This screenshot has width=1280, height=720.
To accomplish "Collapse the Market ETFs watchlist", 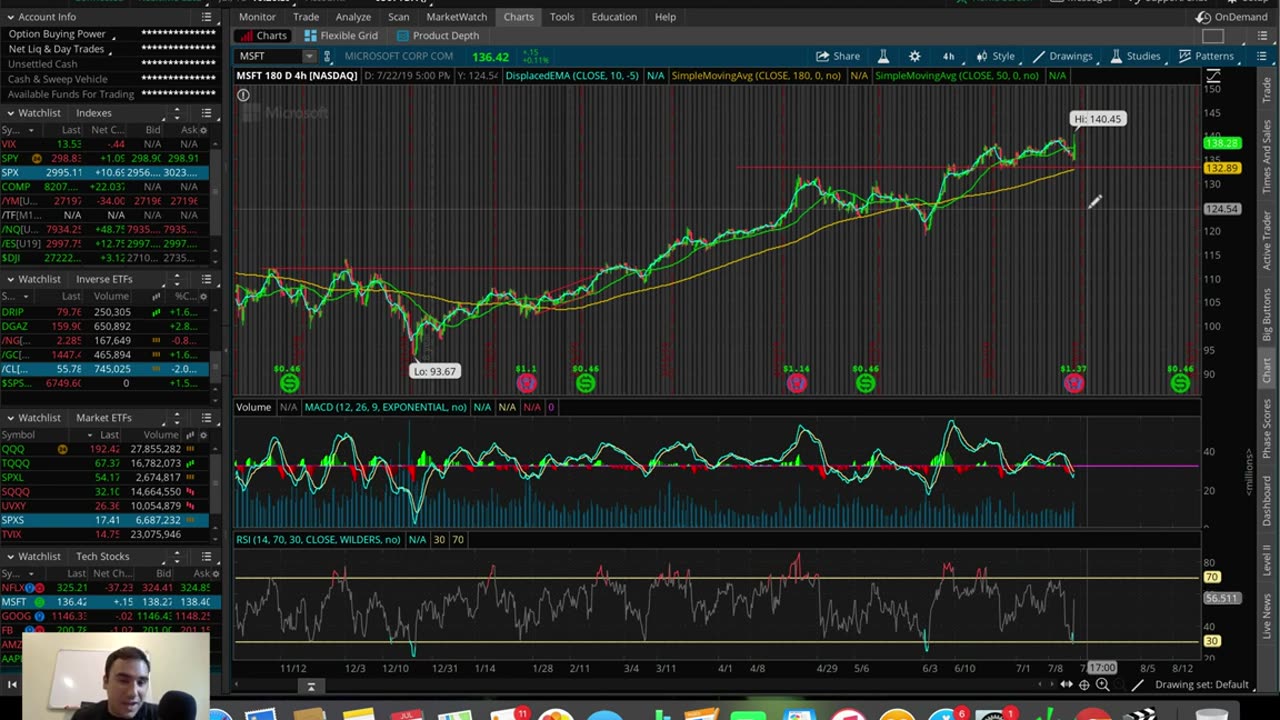I will coord(10,418).
